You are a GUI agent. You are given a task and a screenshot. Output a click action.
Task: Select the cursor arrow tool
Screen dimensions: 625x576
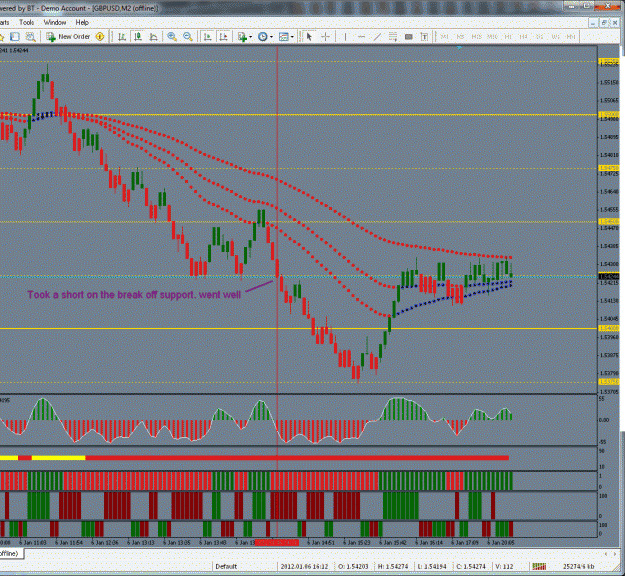tap(309, 37)
